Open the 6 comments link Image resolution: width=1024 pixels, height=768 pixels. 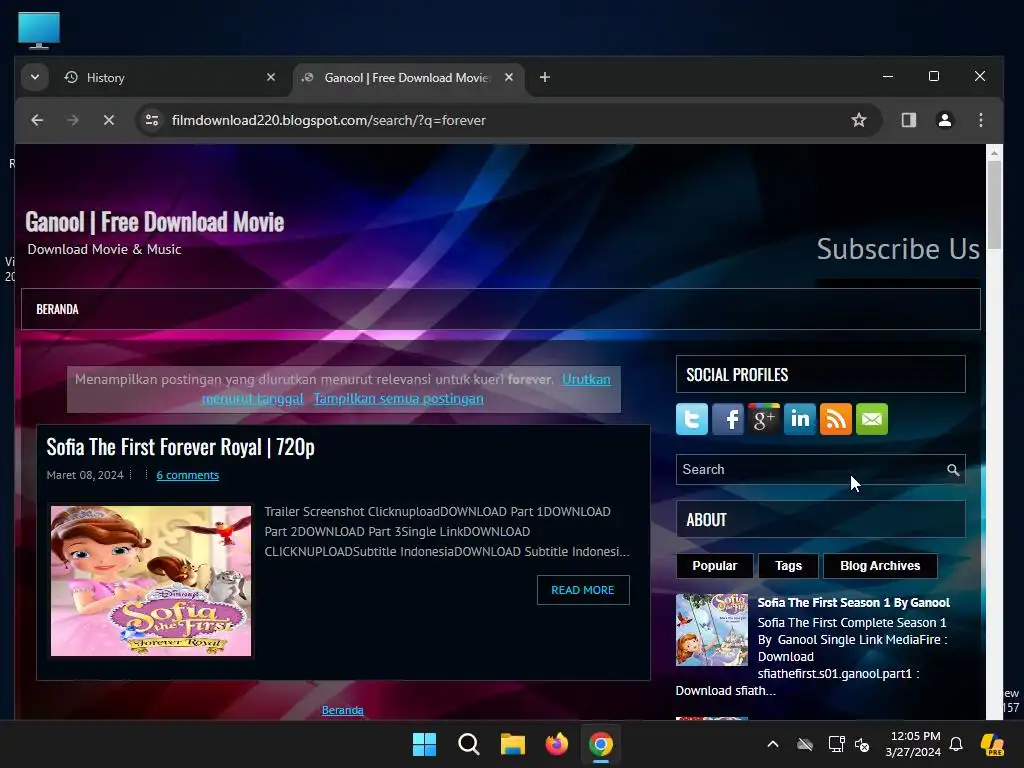(187, 475)
